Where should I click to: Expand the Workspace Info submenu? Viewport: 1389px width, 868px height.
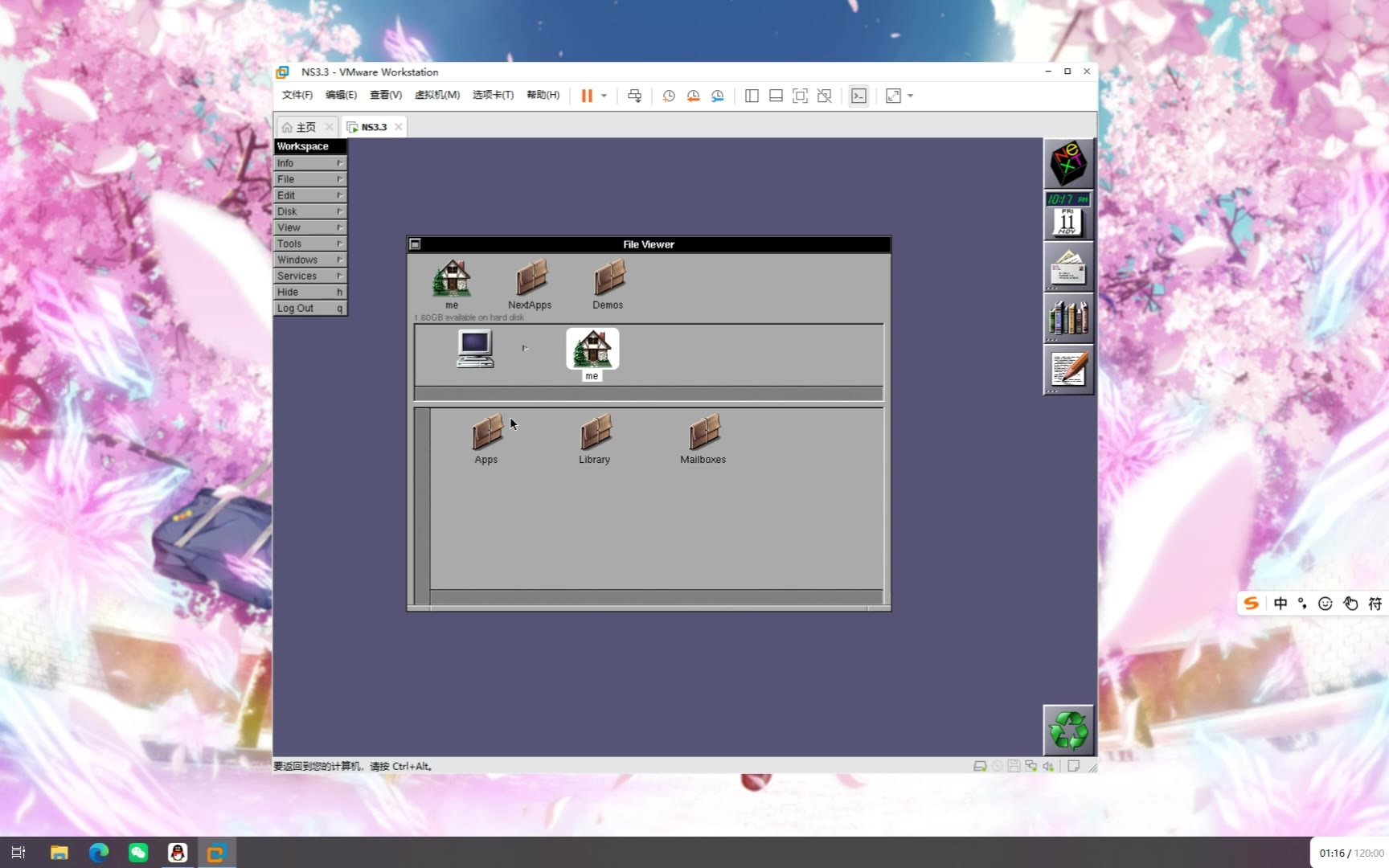click(310, 163)
